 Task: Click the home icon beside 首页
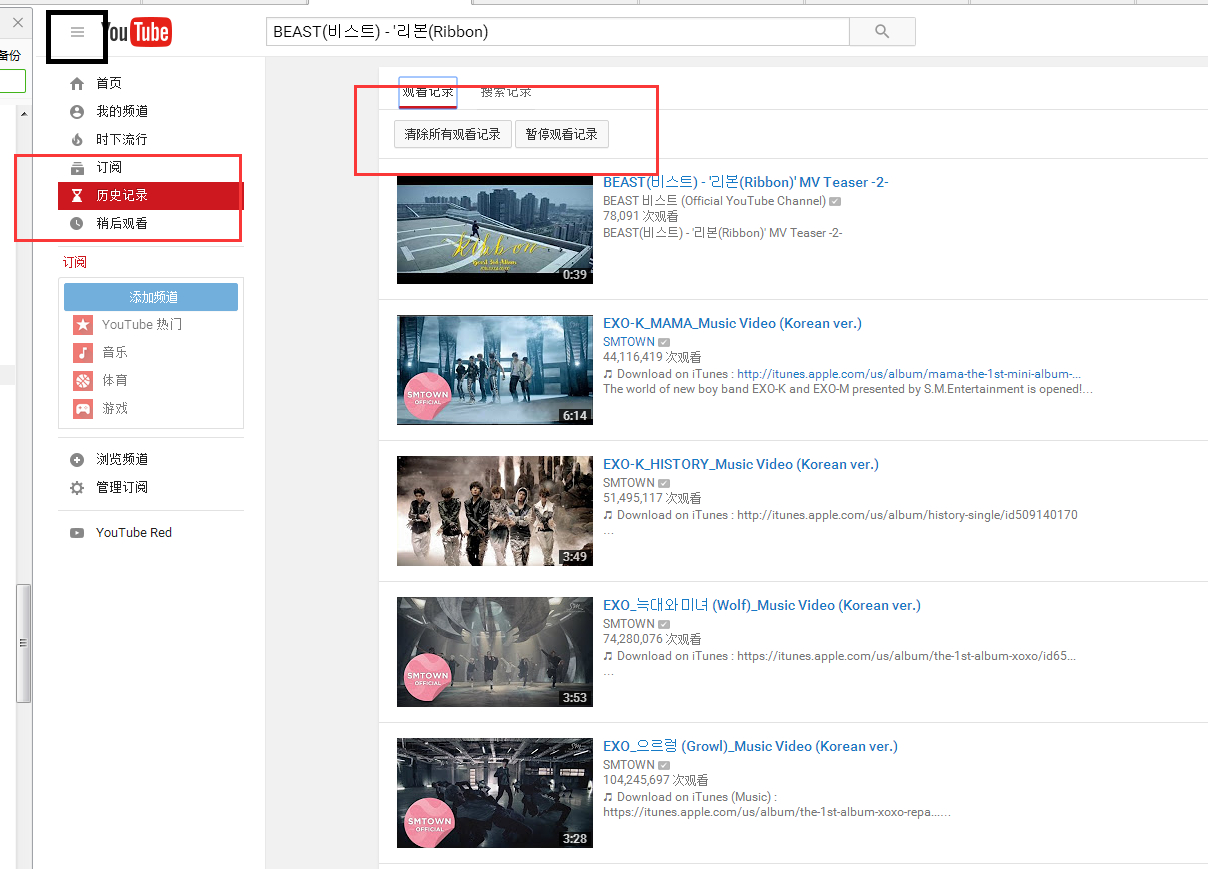pyautogui.click(x=77, y=84)
